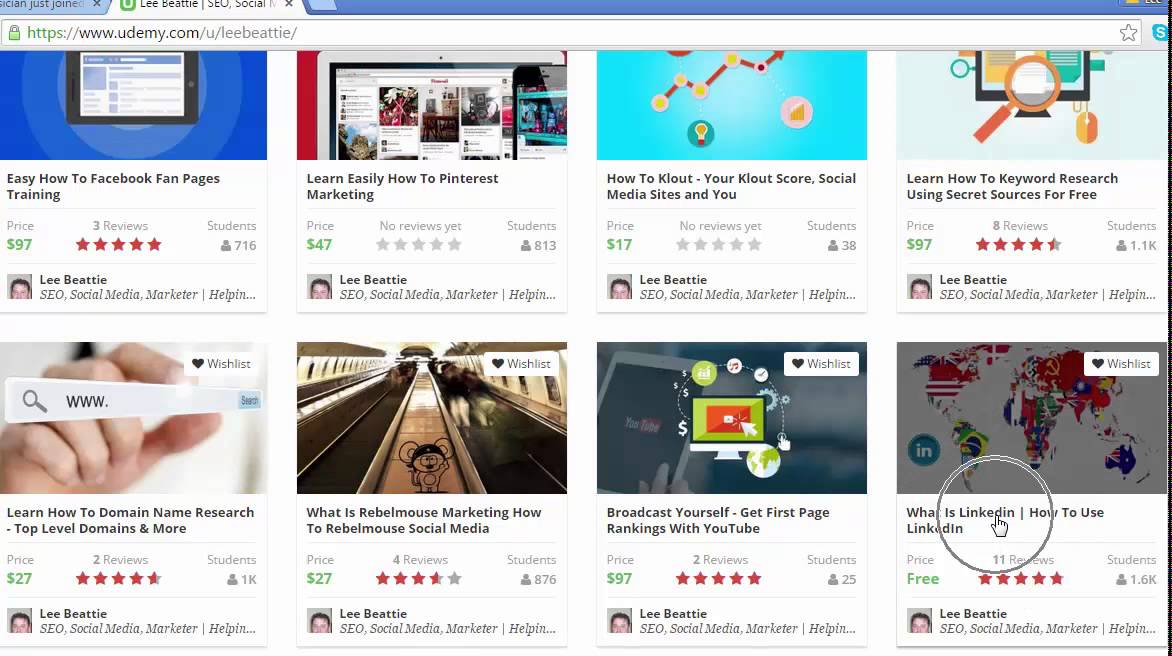The height and width of the screenshot is (656, 1172).
Task: Open Learn How To Domain Name Research course
Action: [130, 520]
